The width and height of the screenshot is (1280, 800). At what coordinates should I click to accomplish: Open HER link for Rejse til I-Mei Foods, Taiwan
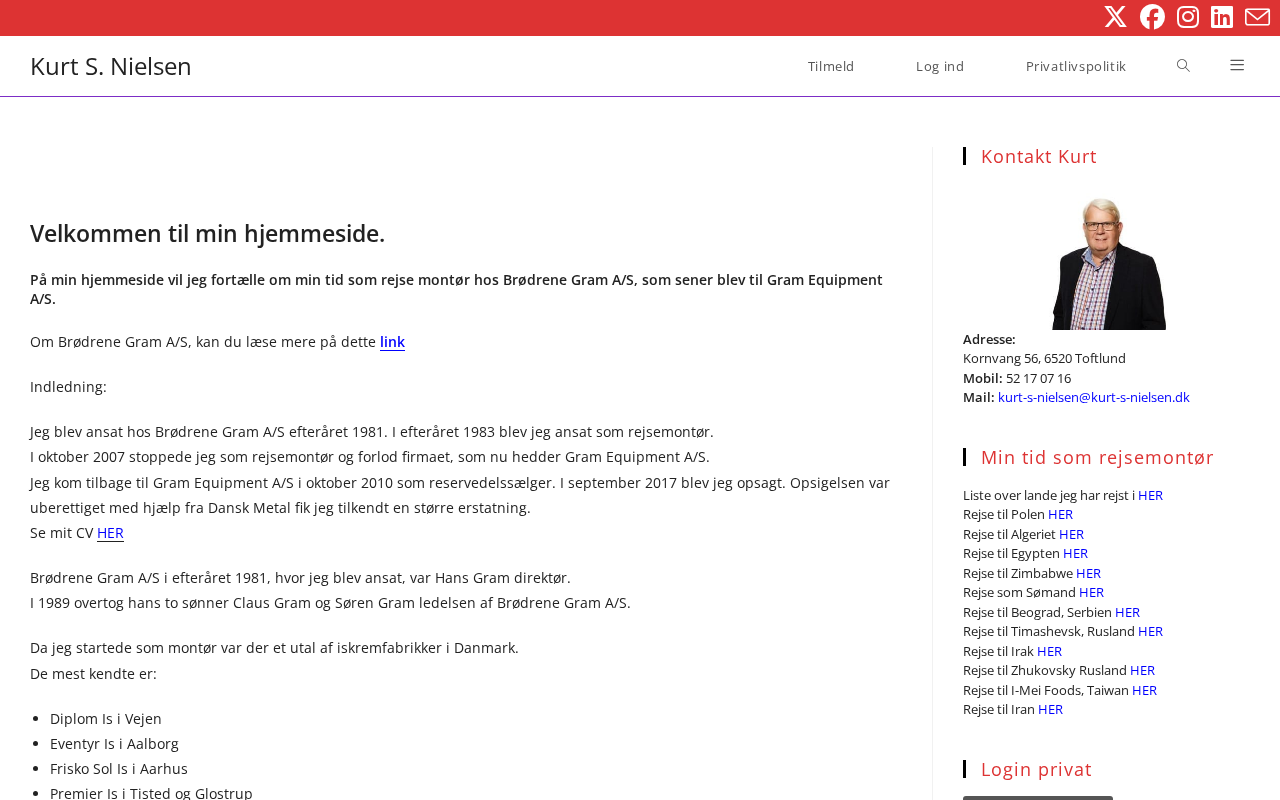[1144, 690]
